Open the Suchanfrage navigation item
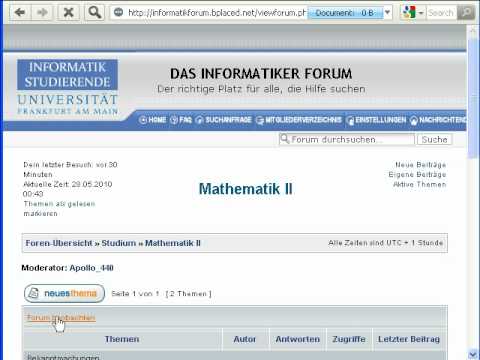This screenshot has width=480, height=360. point(229,120)
